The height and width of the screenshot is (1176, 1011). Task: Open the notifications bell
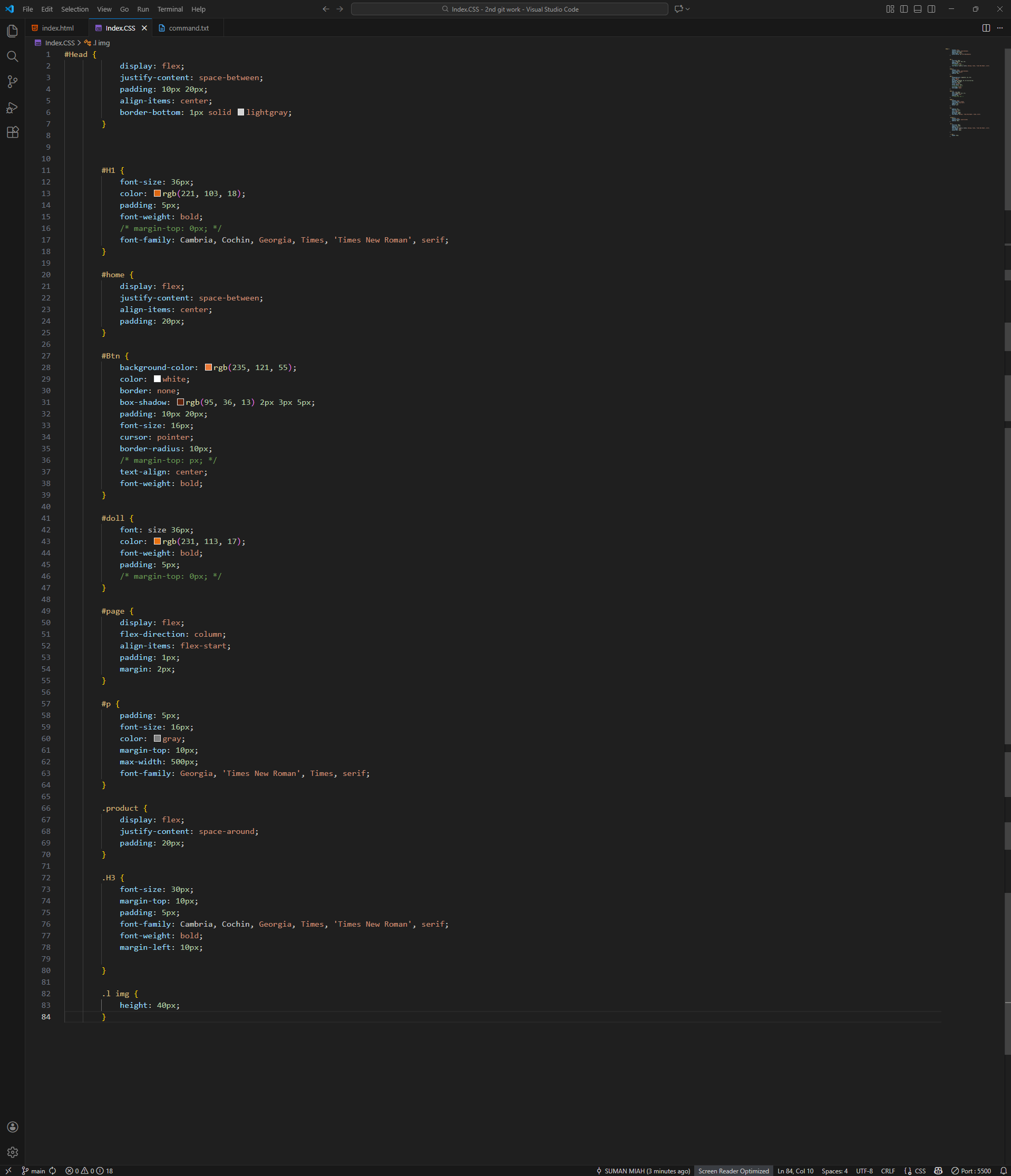[x=1003, y=1170]
